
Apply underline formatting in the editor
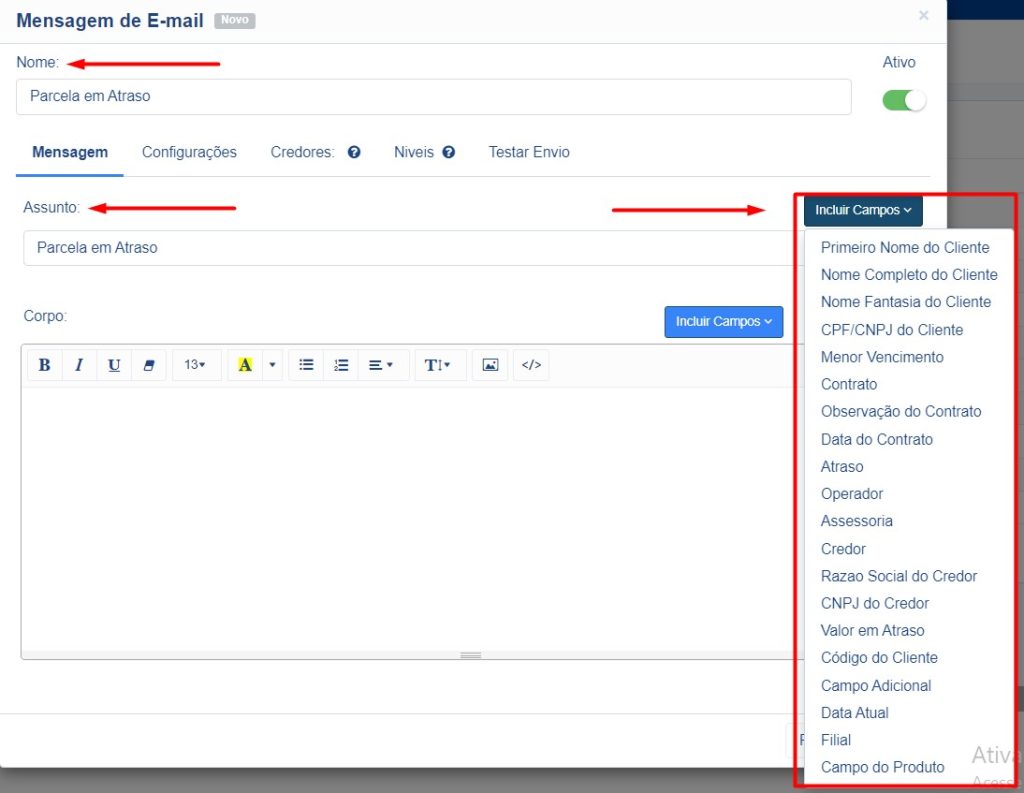click(x=114, y=365)
